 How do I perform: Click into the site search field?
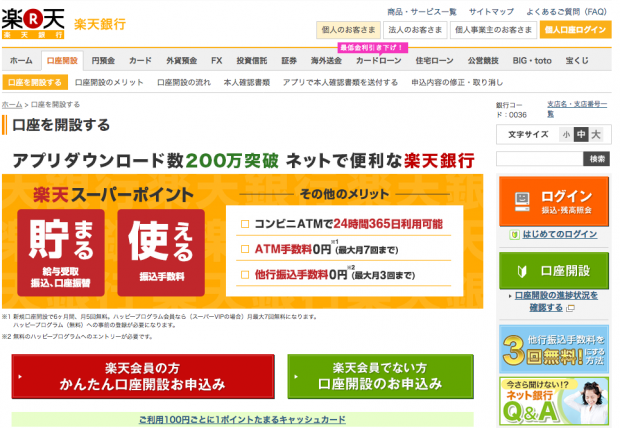coord(540,159)
